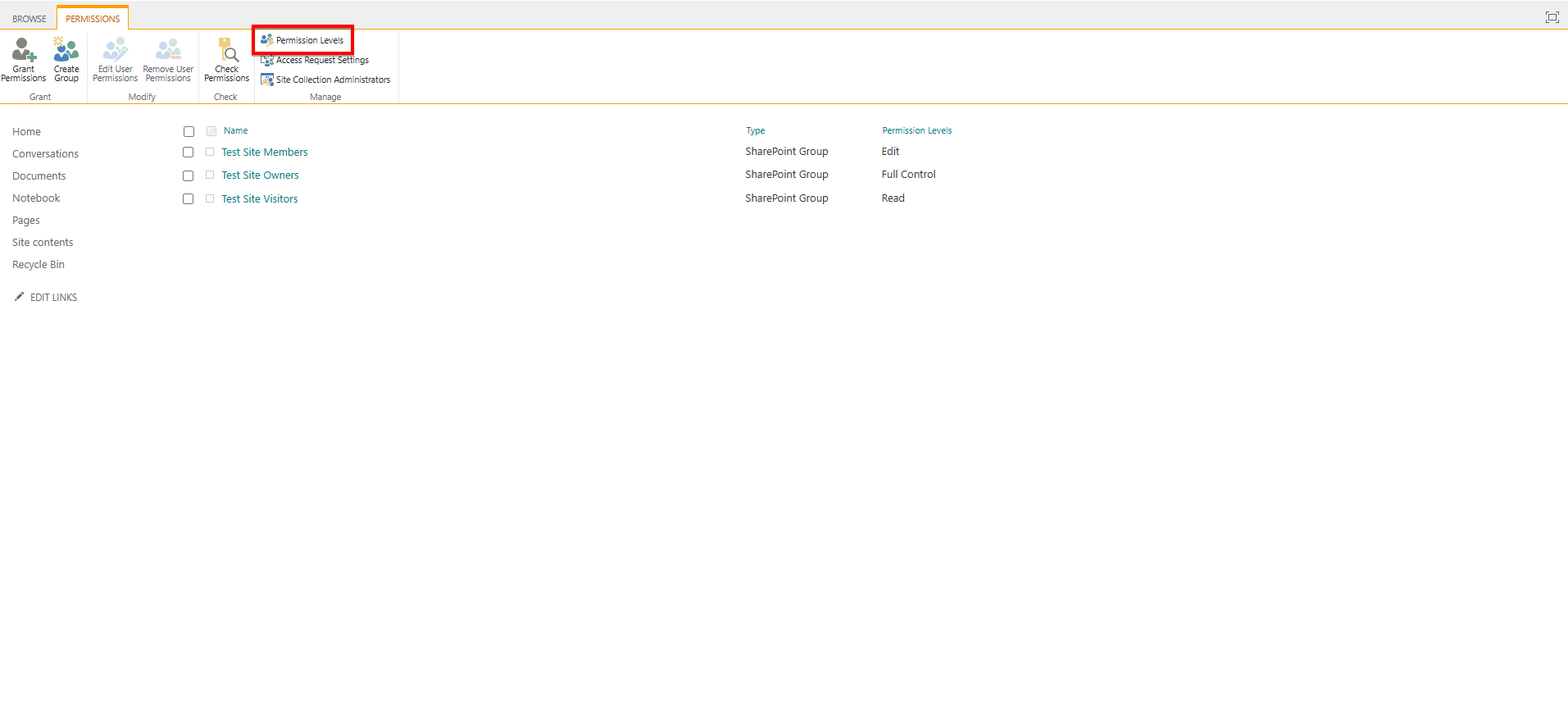
Task: Sort by the Name column header
Action: tap(235, 130)
